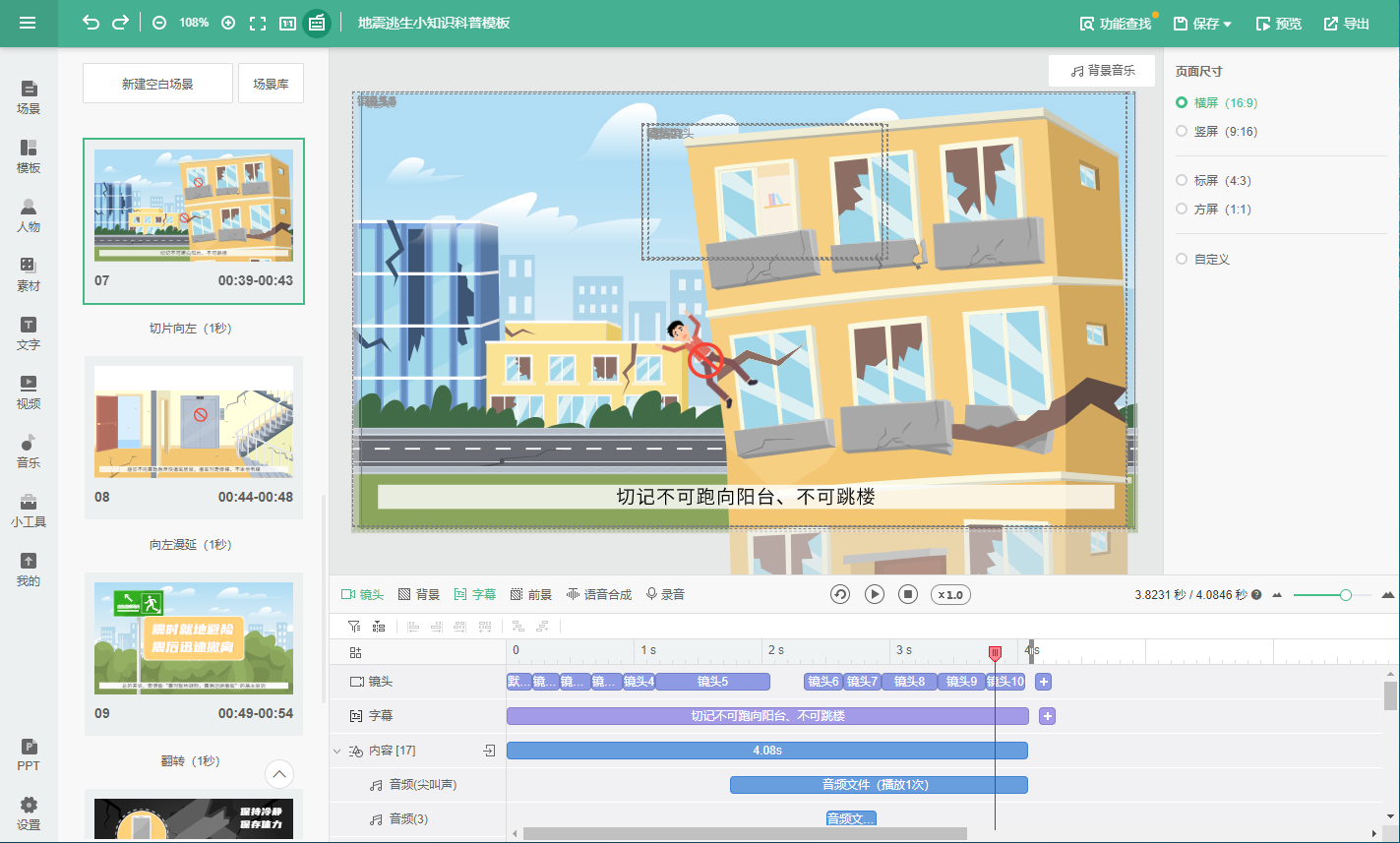Add a new subtitle with plus button
Viewport: 1400px width, 843px height.
pyautogui.click(x=1048, y=716)
